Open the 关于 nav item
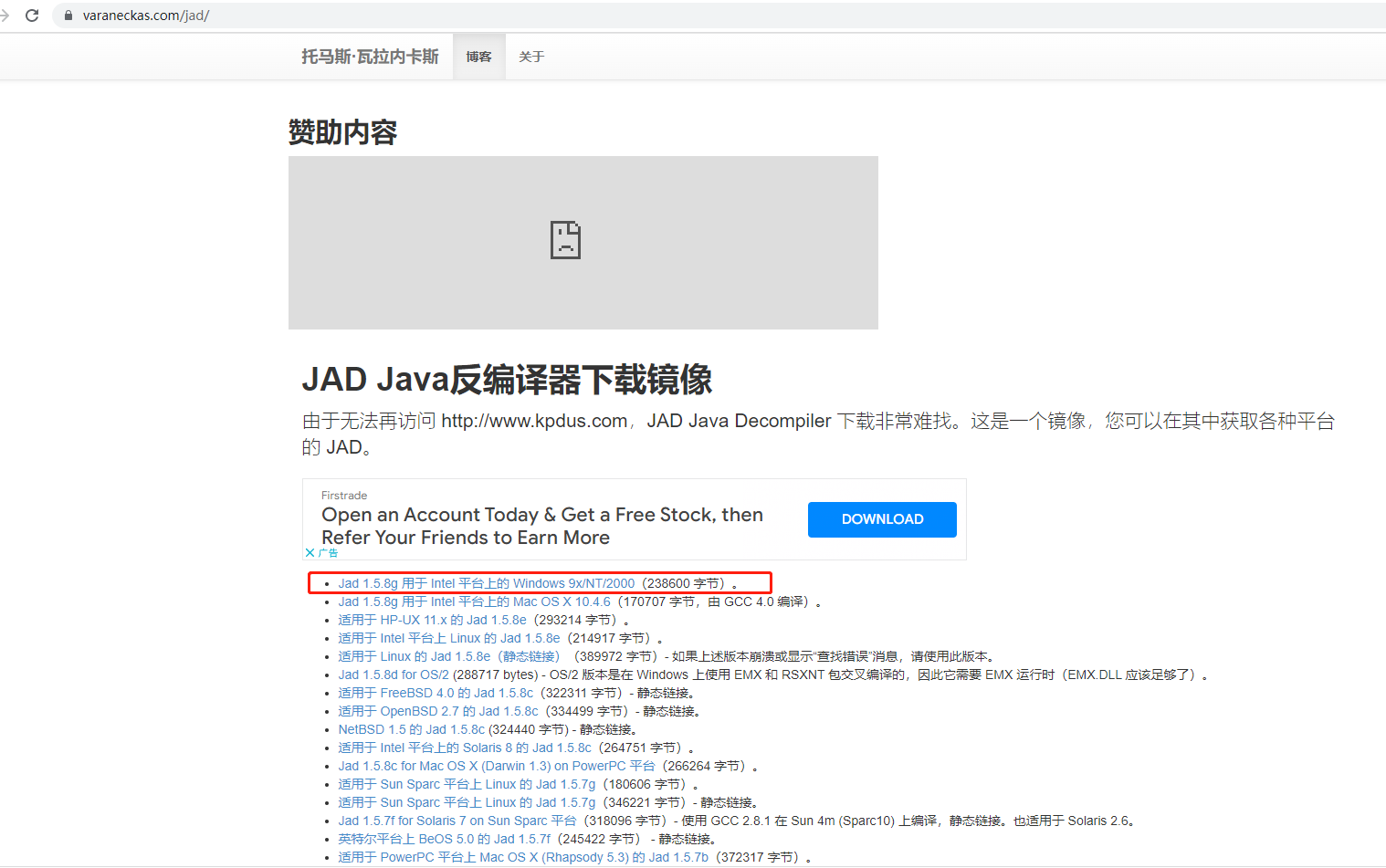The height and width of the screenshot is (868, 1386). point(531,57)
